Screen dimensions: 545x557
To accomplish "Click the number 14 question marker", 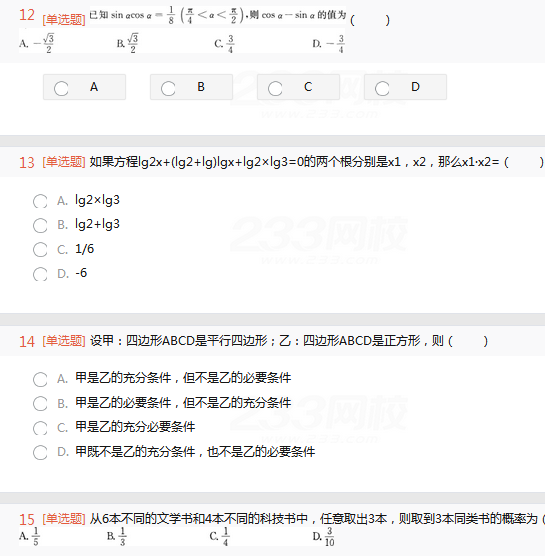I will [27, 342].
